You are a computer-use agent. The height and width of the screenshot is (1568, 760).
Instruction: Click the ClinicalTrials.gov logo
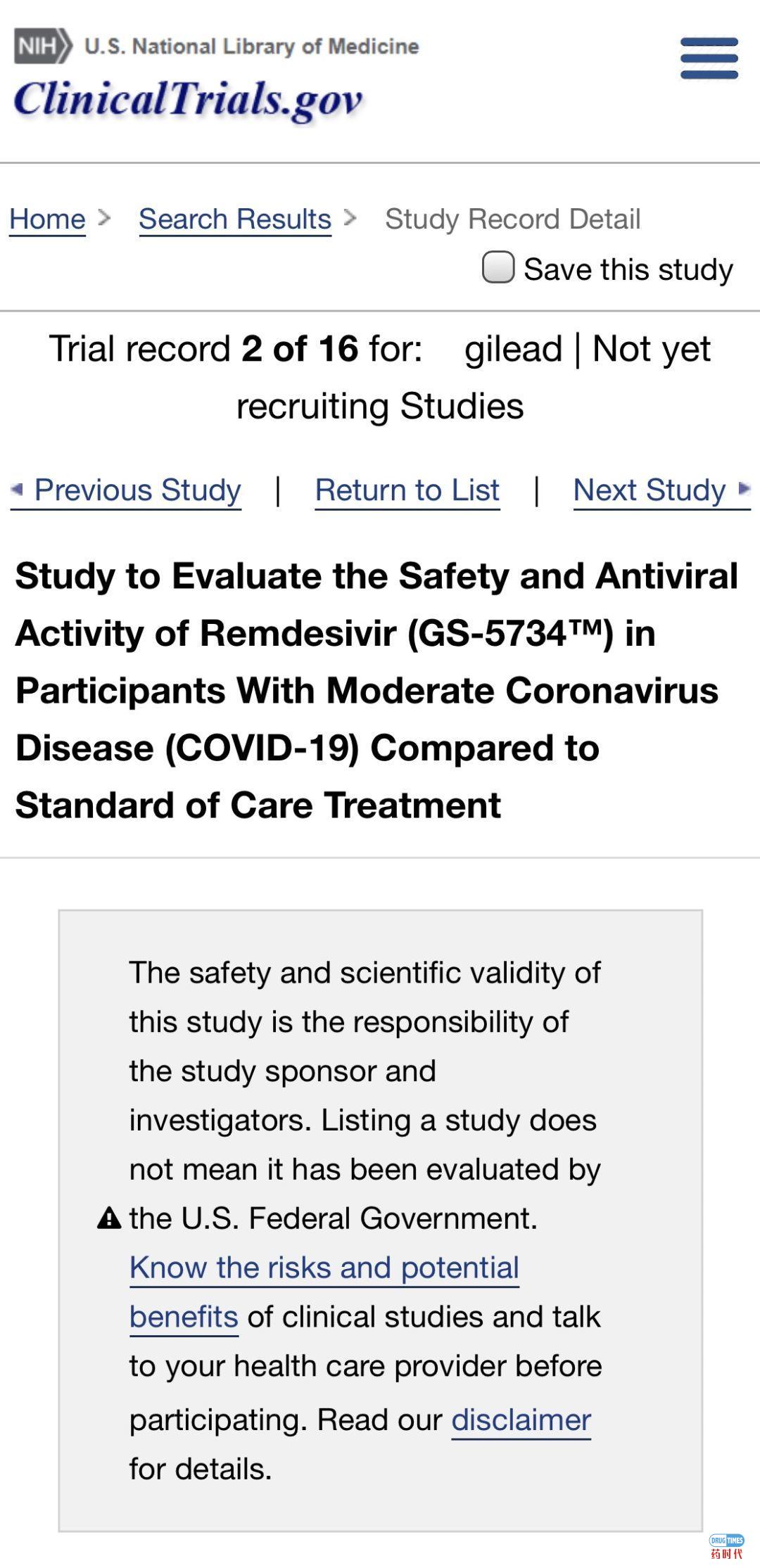(188, 99)
